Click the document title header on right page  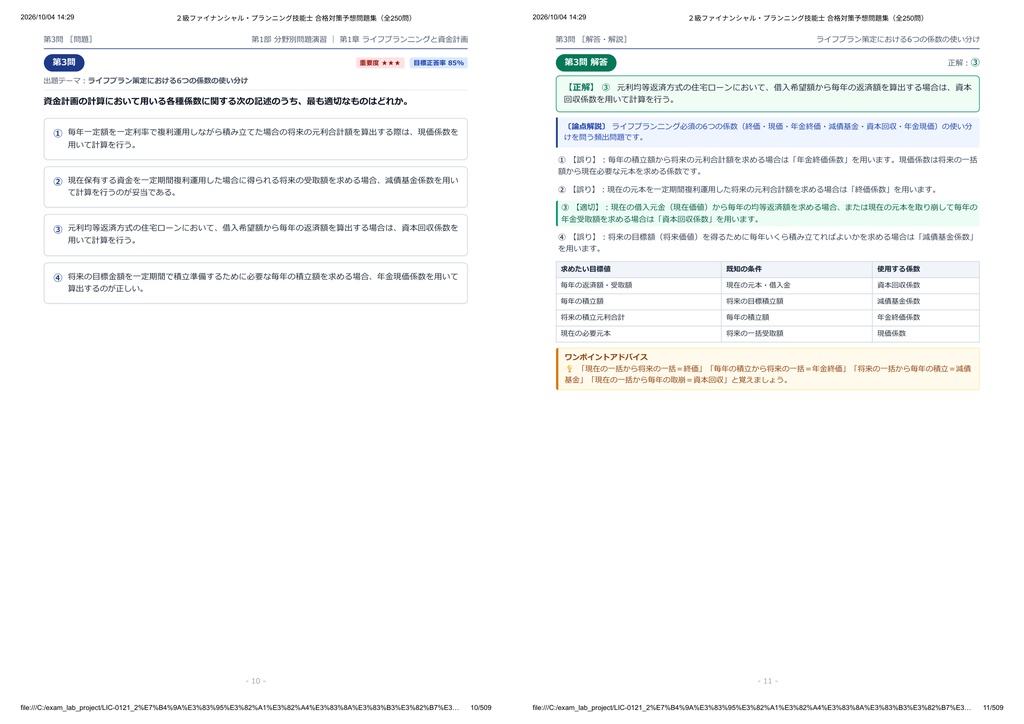[806, 18]
